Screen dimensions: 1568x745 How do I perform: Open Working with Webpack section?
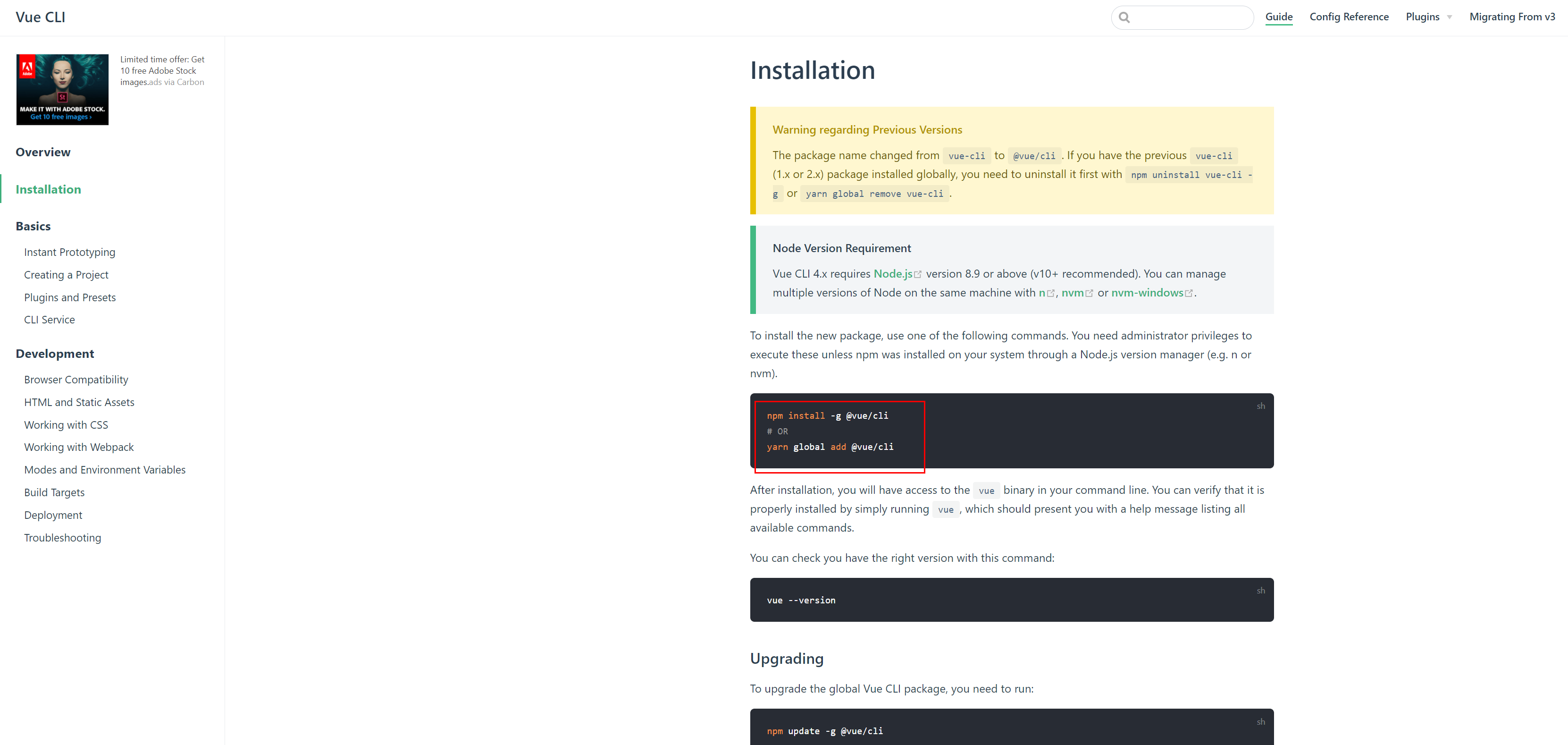pos(78,447)
